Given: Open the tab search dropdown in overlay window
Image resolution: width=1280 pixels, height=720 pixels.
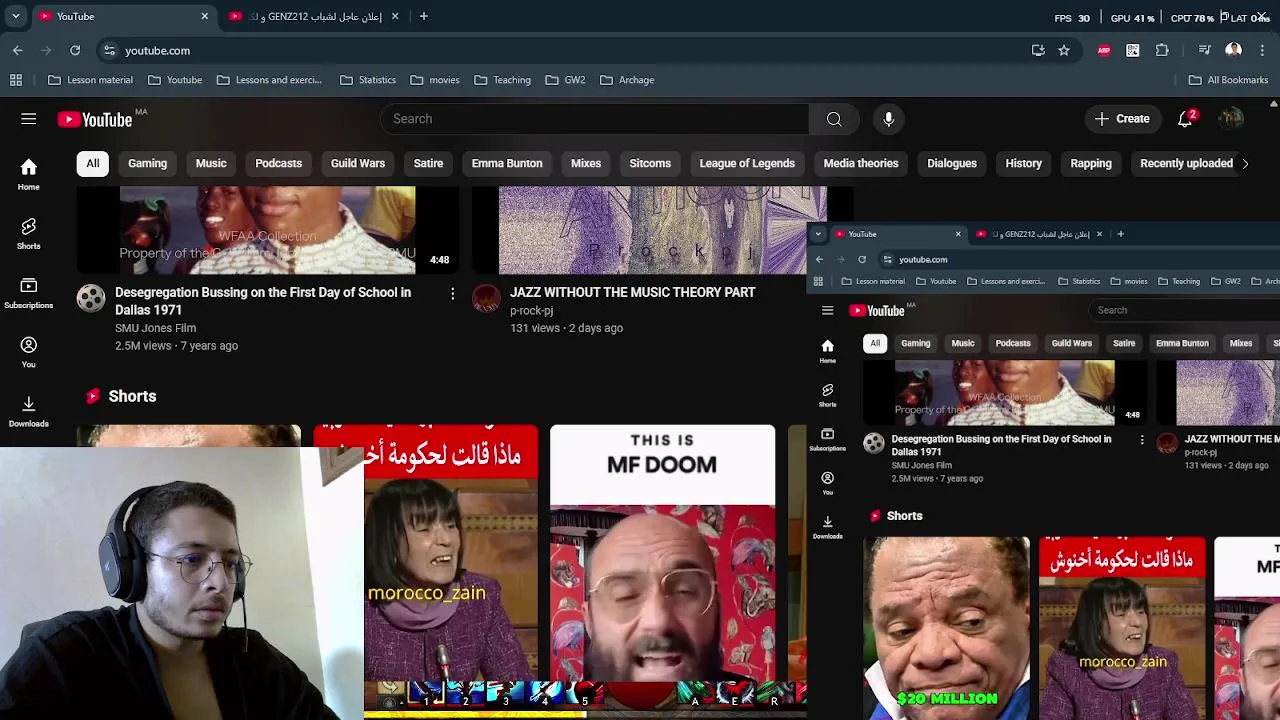Looking at the screenshot, I should point(818,234).
